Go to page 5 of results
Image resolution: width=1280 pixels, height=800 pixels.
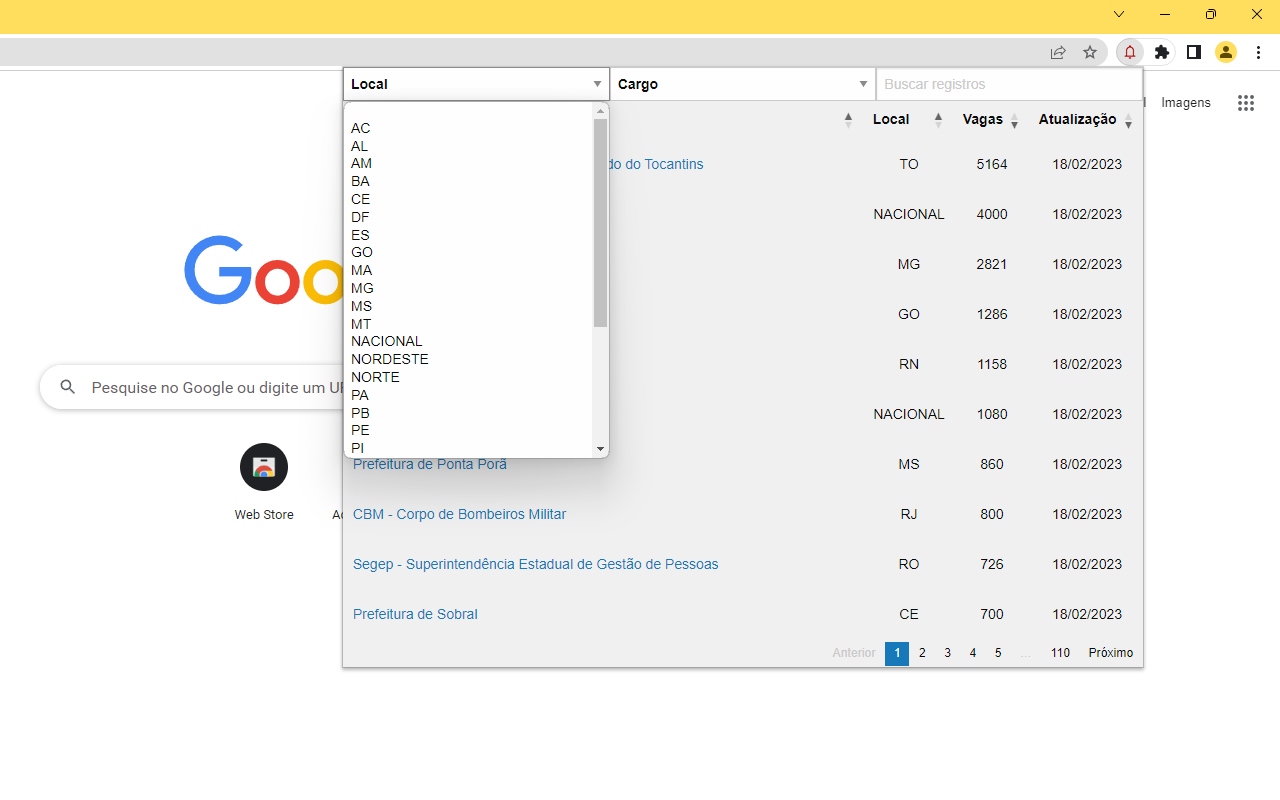click(x=997, y=653)
